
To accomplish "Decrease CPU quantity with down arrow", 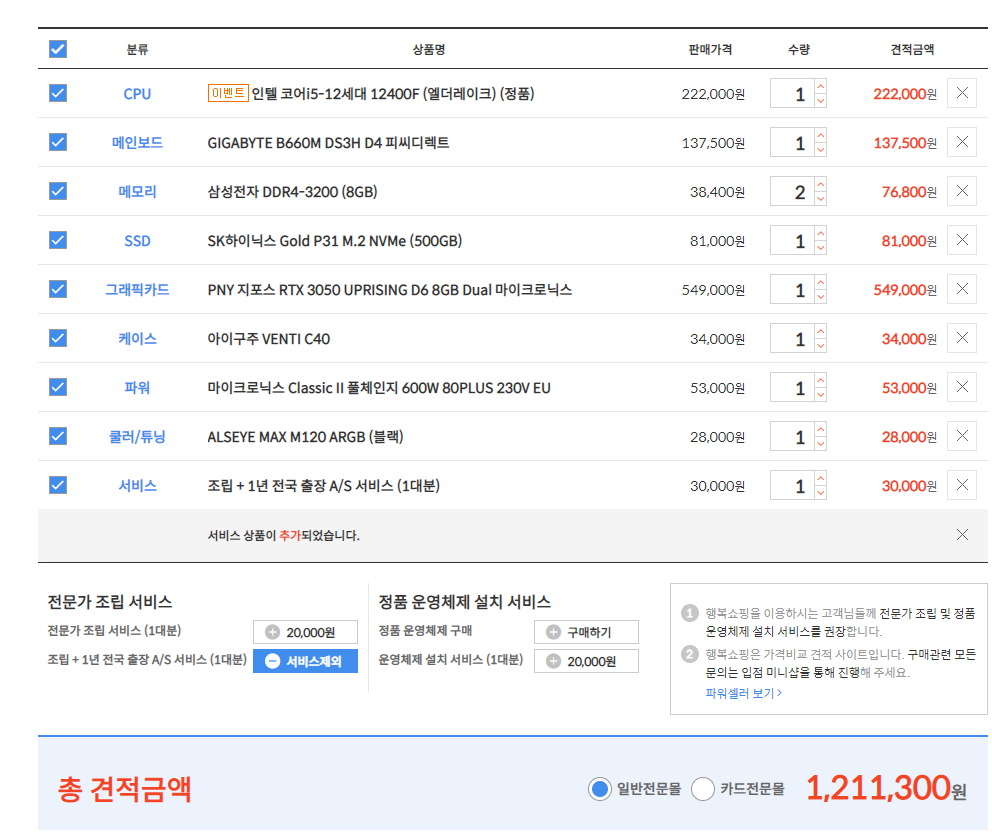I will pos(821,101).
